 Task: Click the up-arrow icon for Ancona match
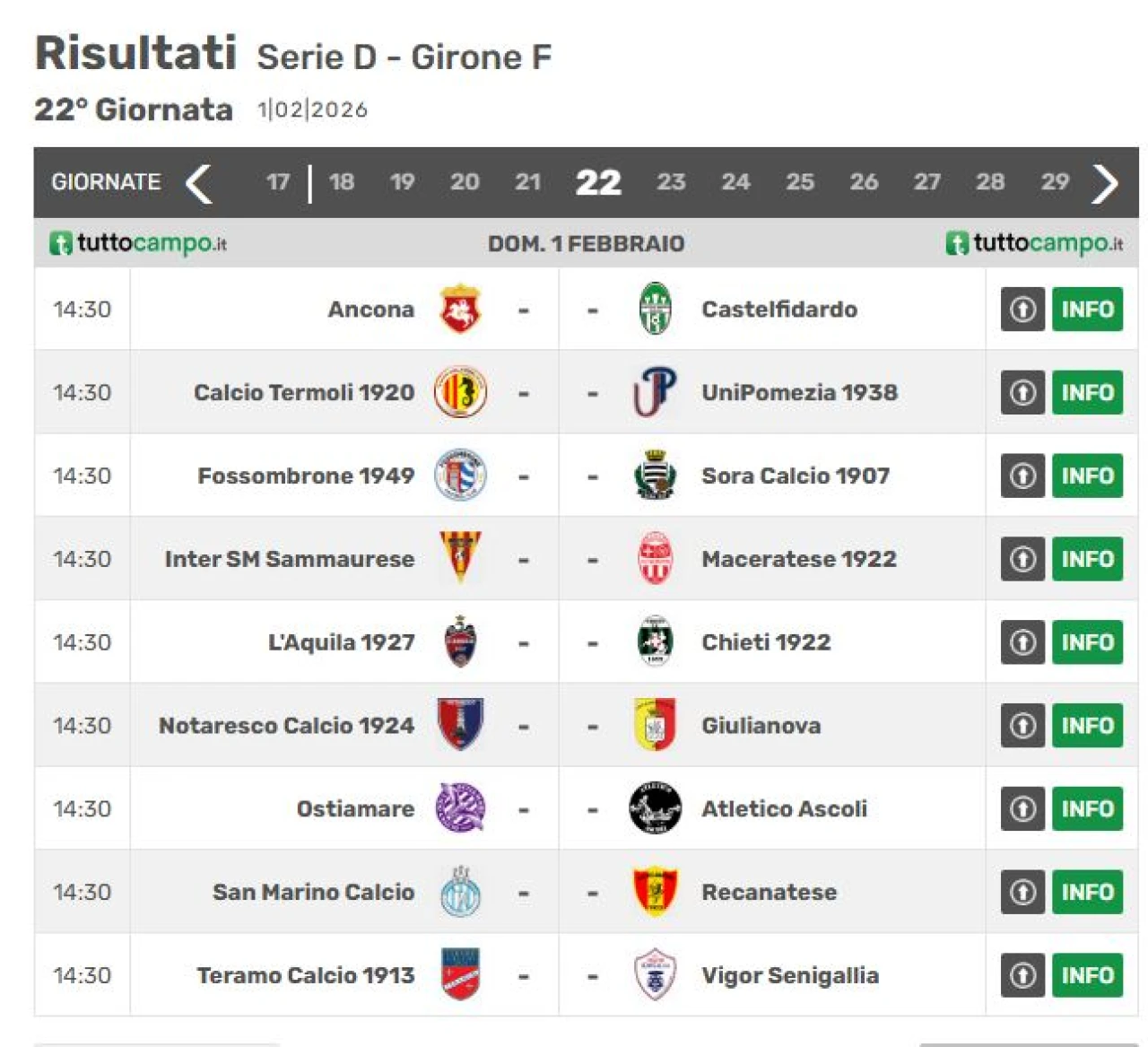(1022, 310)
